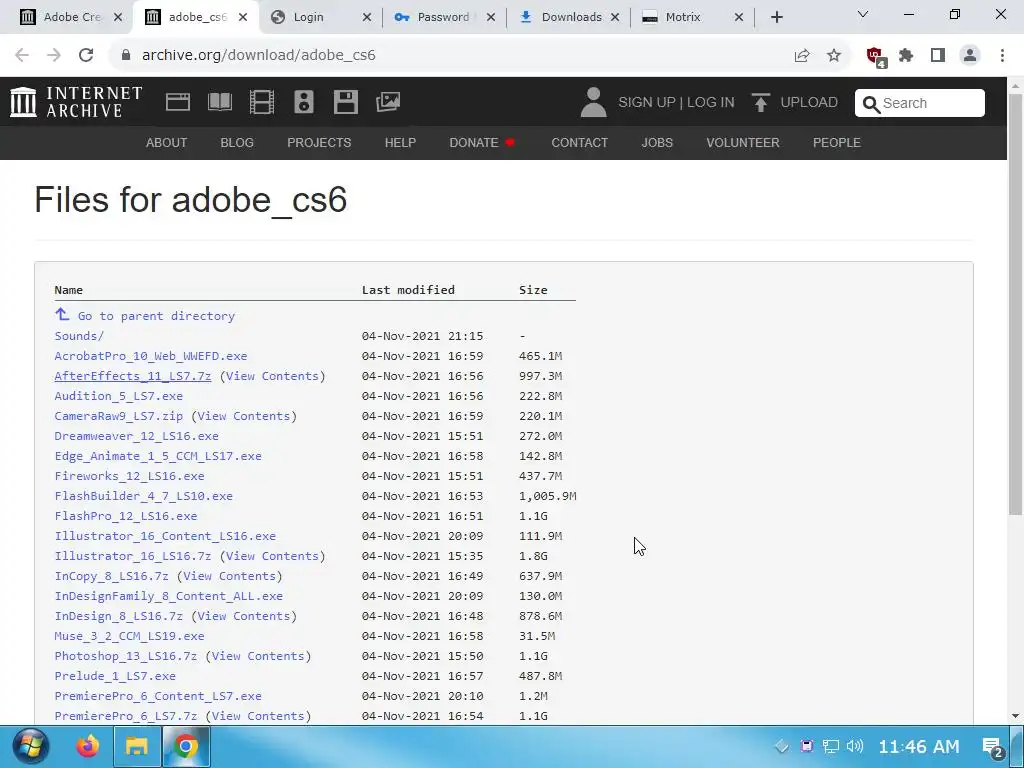Click the scrollbar down arrow
The width and height of the screenshot is (1024, 768).
click(x=1016, y=716)
